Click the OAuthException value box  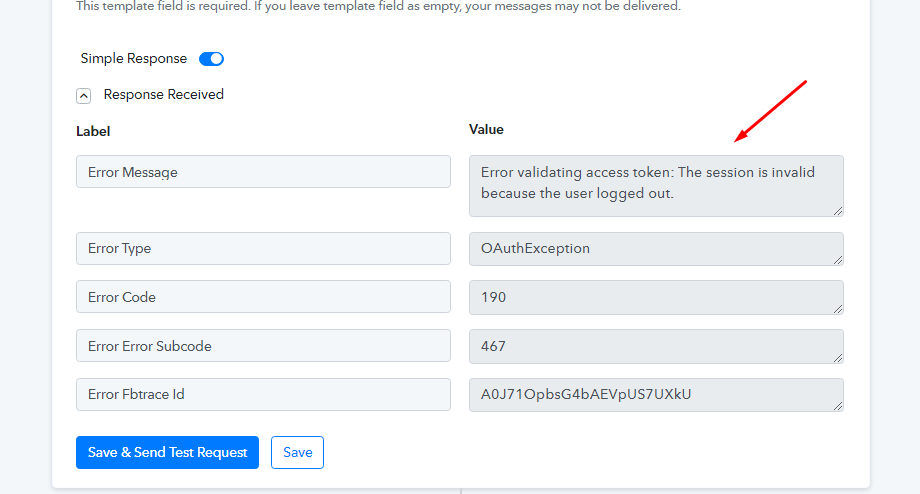[656, 249]
